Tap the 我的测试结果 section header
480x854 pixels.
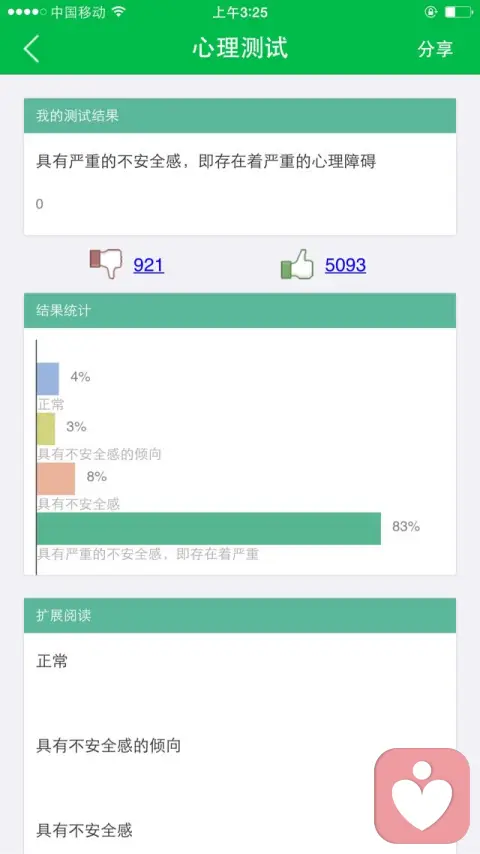click(x=240, y=115)
